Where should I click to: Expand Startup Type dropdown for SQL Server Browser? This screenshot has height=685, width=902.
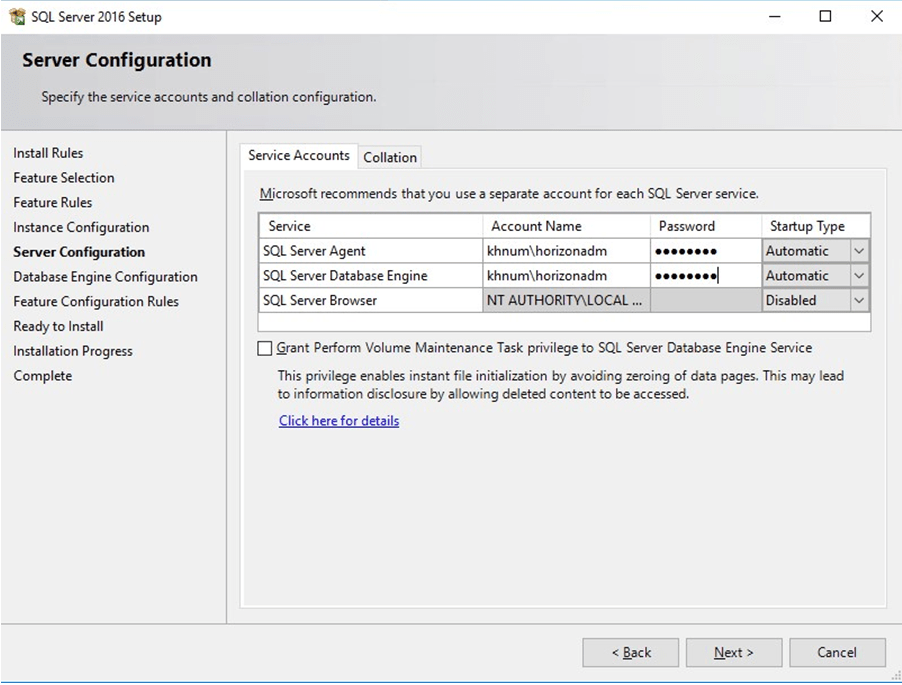[859, 300]
